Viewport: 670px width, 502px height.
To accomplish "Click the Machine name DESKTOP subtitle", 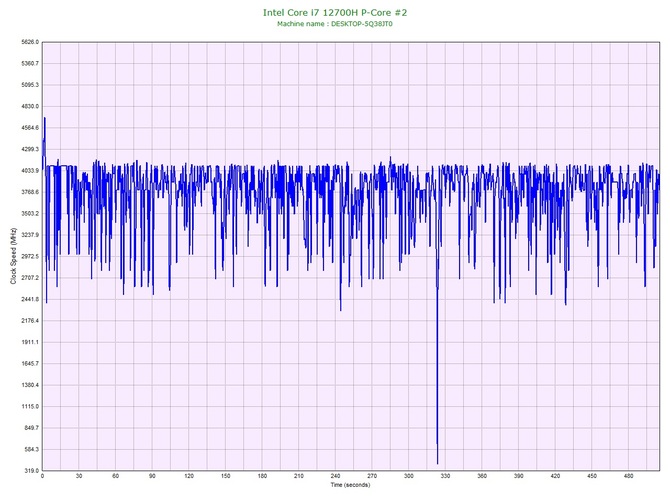I will click(335, 24).
